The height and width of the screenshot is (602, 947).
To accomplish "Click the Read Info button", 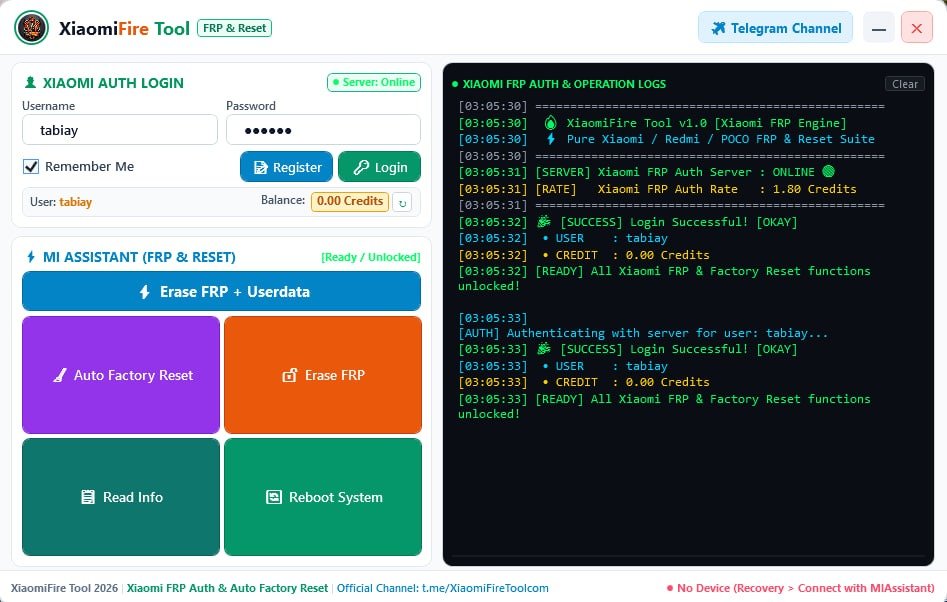I will point(121,497).
